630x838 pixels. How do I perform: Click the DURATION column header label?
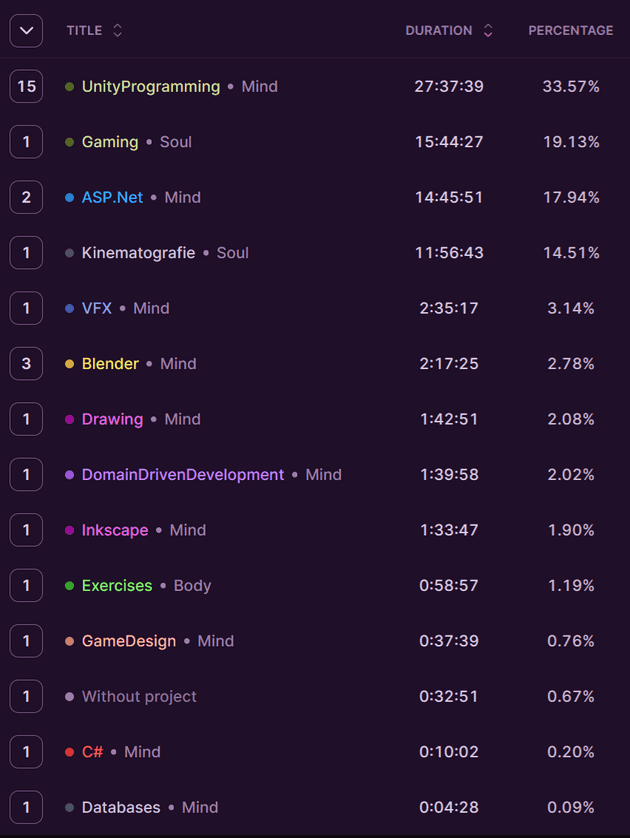(x=439, y=30)
